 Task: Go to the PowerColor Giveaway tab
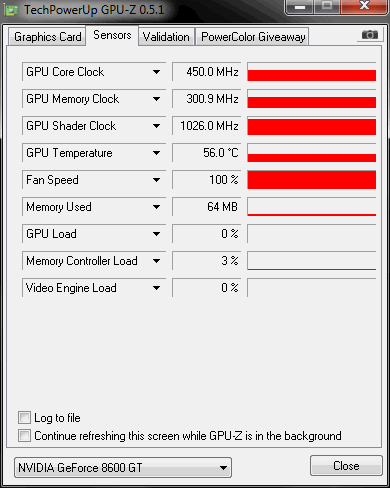click(253, 37)
